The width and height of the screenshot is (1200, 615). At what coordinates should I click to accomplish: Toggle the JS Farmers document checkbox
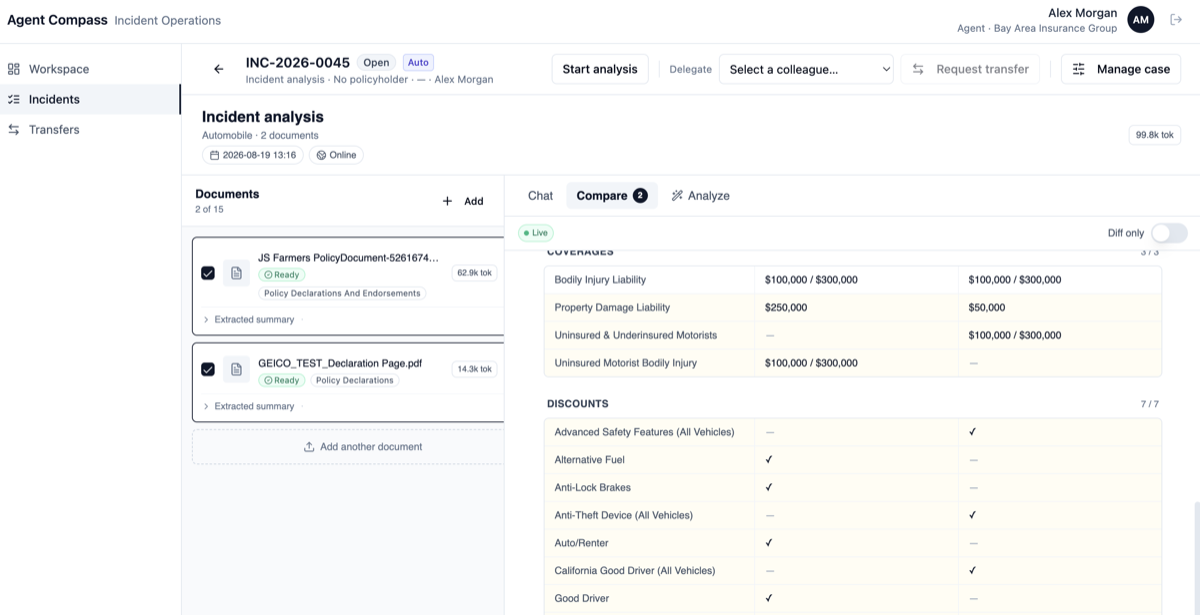(208, 273)
